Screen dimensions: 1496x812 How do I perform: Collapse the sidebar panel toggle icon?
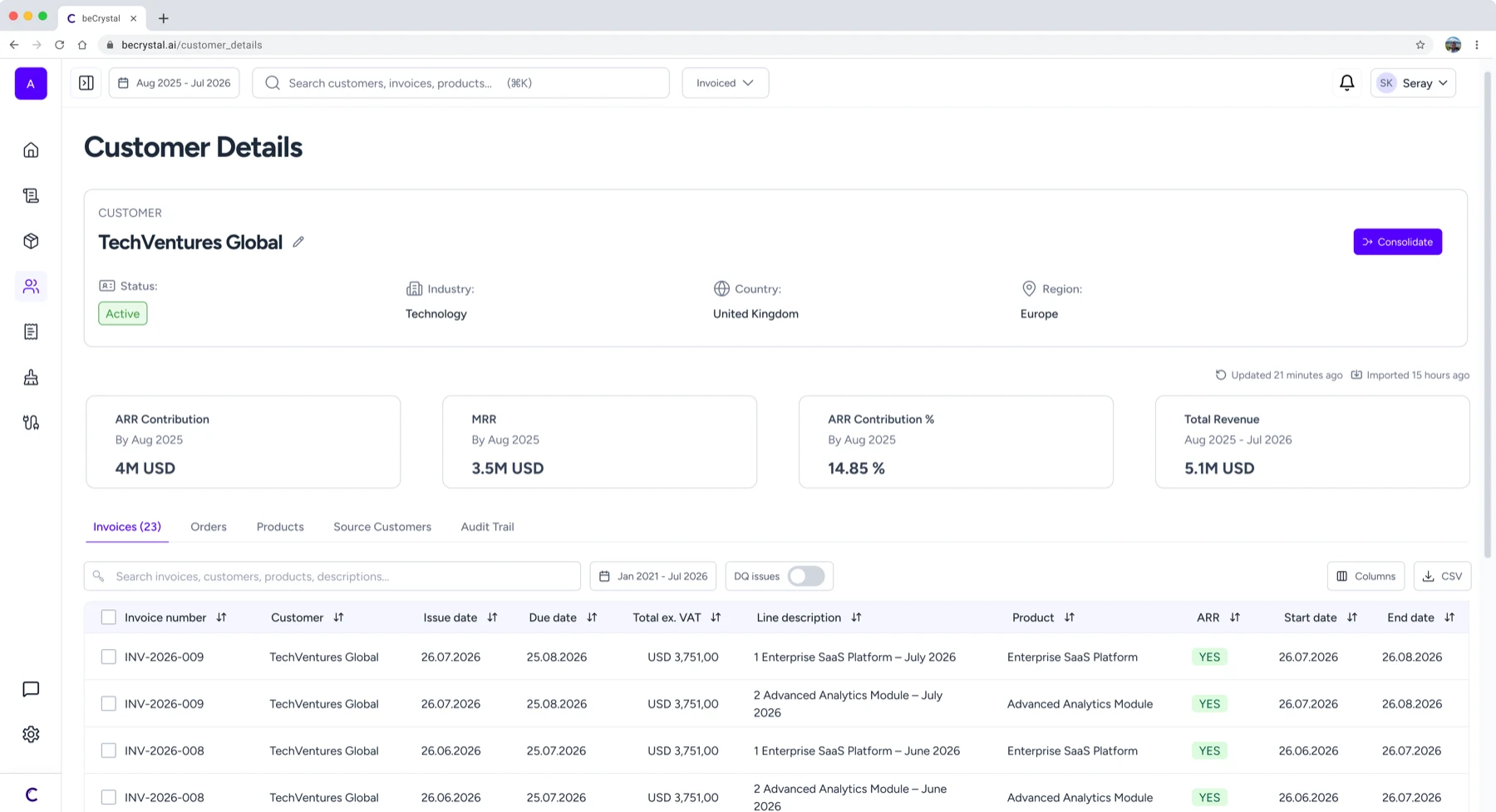coord(86,83)
